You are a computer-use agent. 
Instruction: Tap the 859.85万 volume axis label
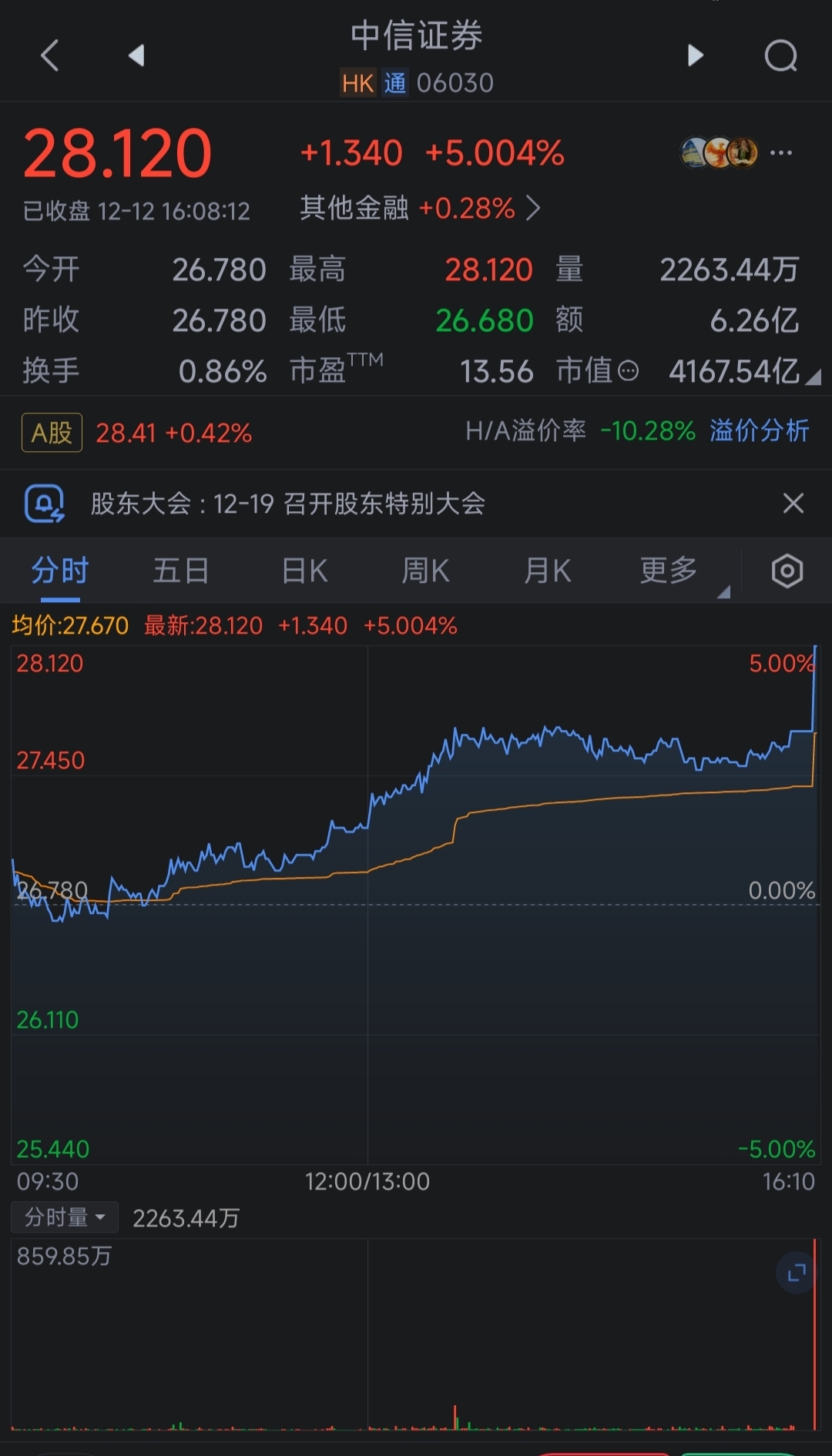click(x=65, y=1256)
